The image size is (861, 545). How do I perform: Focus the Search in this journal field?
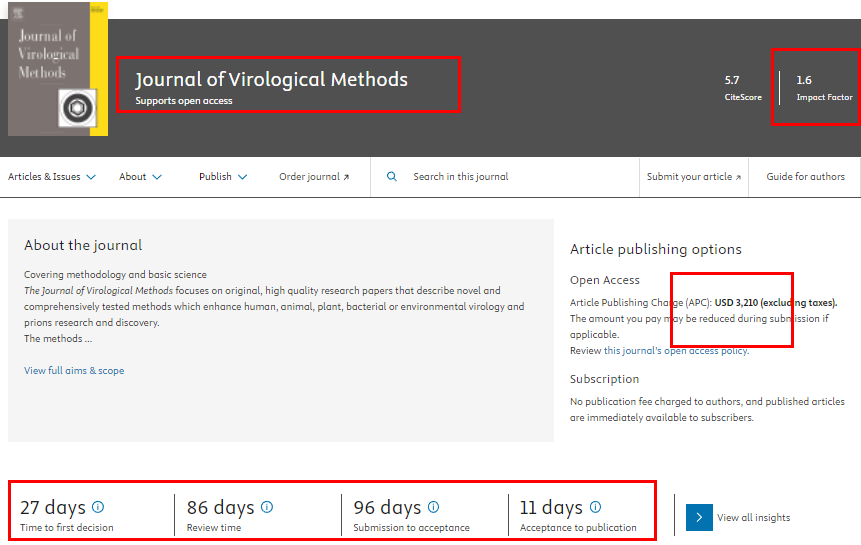505,177
